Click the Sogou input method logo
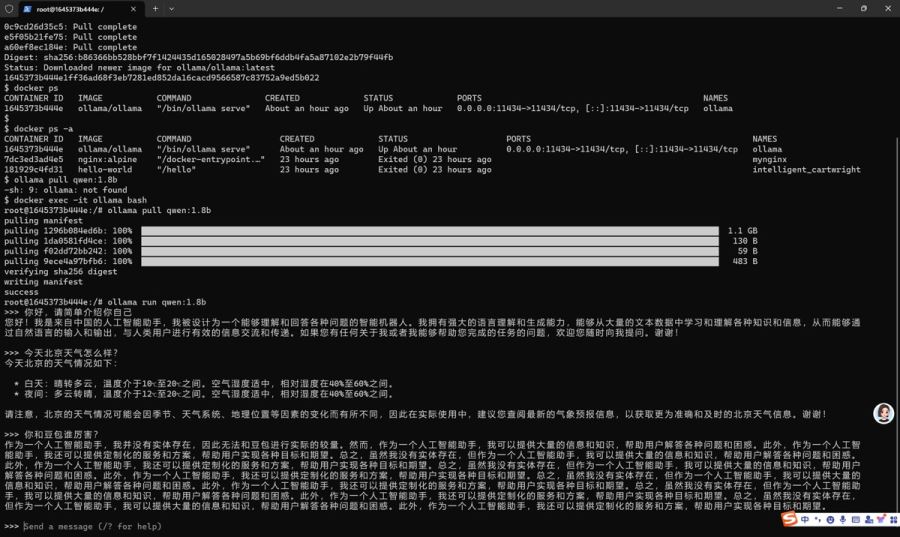Image resolution: width=900 pixels, height=537 pixels. tap(790, 519)
